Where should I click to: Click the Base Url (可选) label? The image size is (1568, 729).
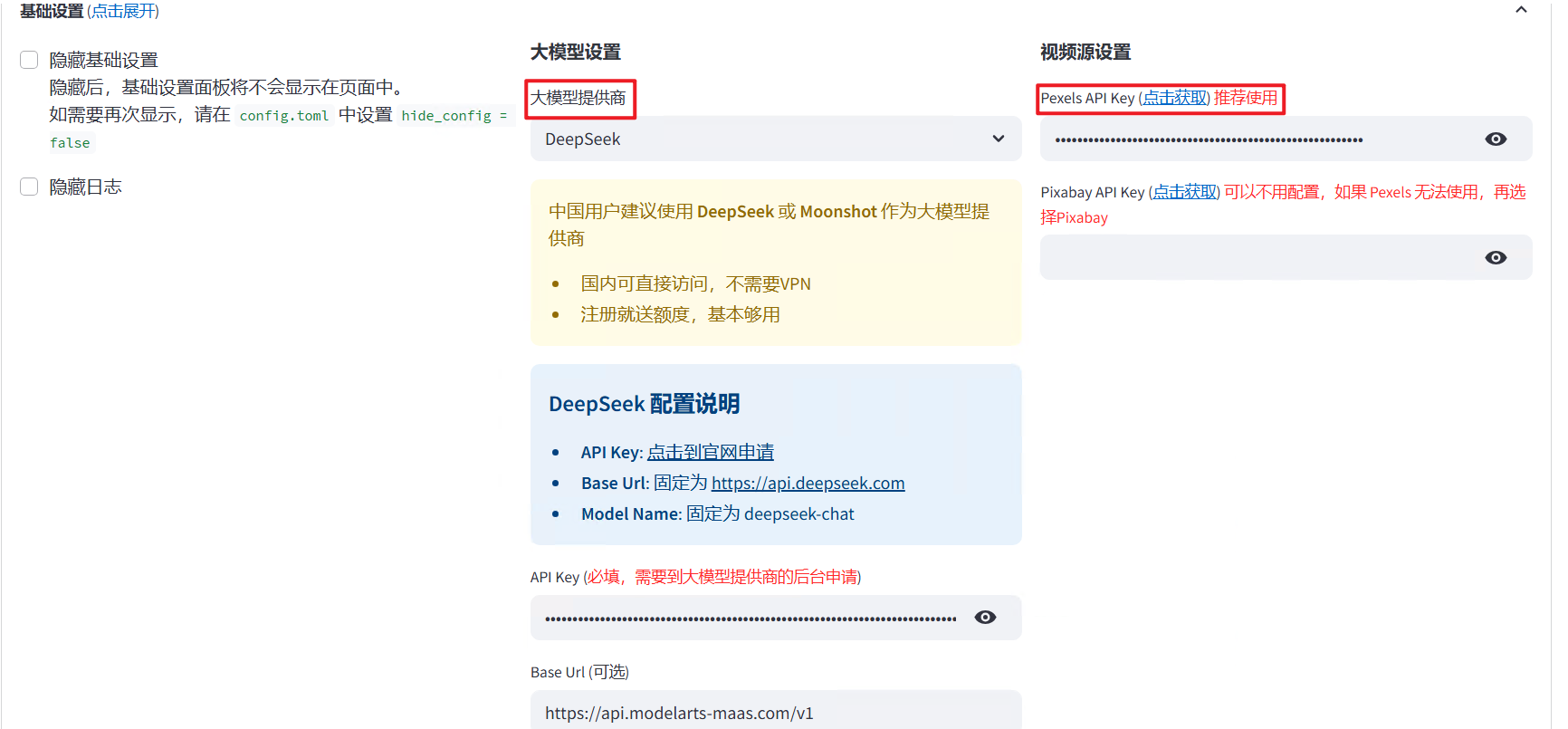(579, 672)
